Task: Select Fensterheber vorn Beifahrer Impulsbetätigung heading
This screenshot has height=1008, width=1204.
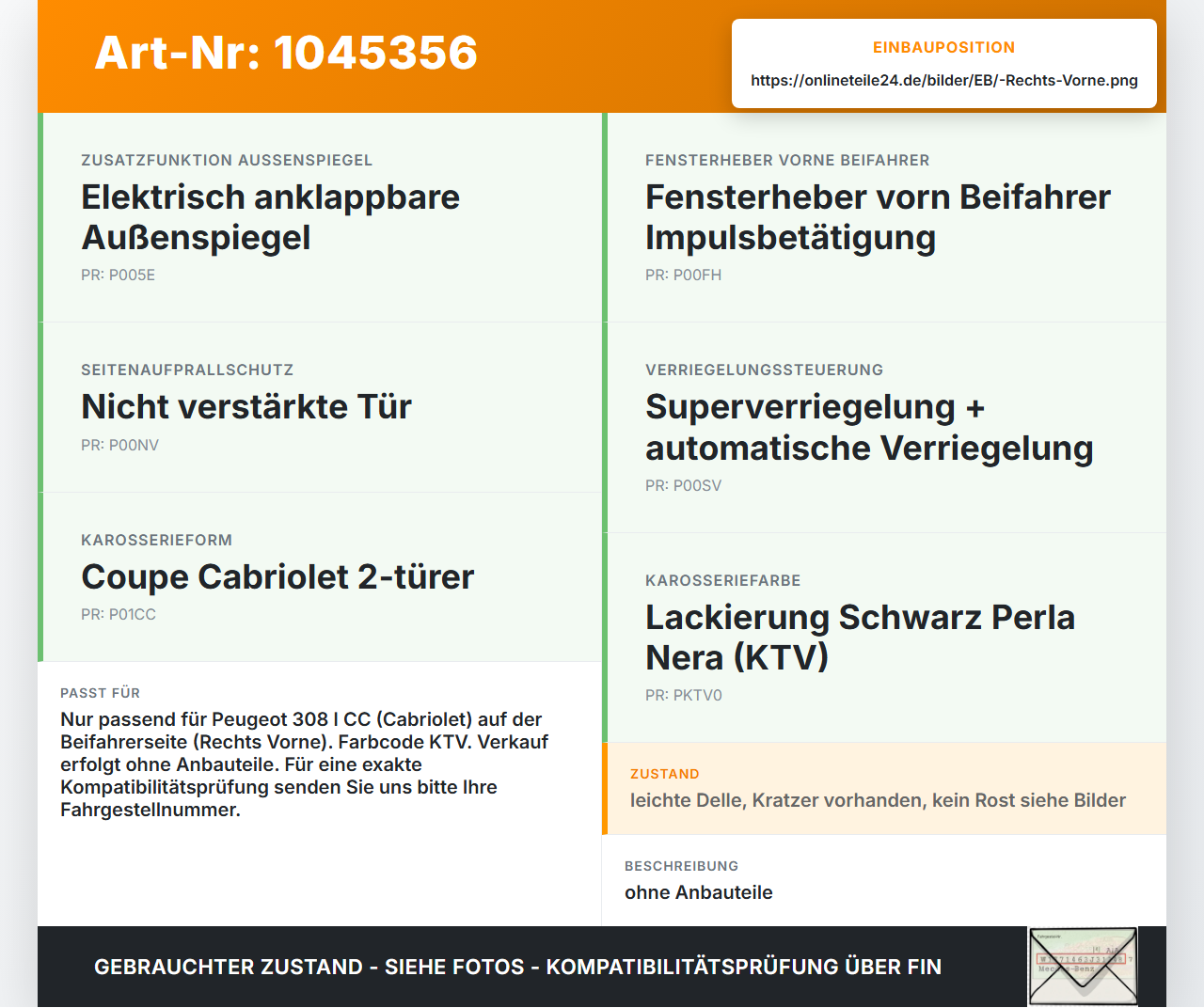Action: point(879,217)
